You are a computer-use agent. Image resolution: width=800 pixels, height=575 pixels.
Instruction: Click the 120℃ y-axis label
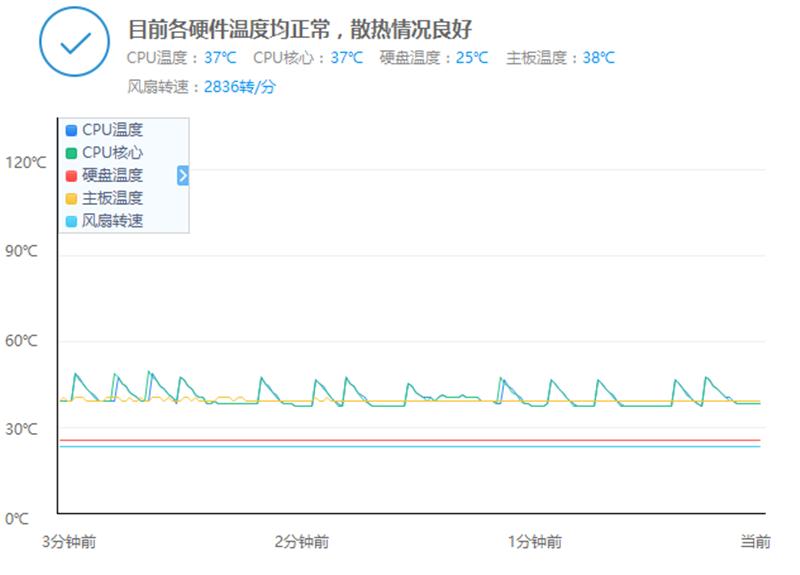(x=26, y=163)
